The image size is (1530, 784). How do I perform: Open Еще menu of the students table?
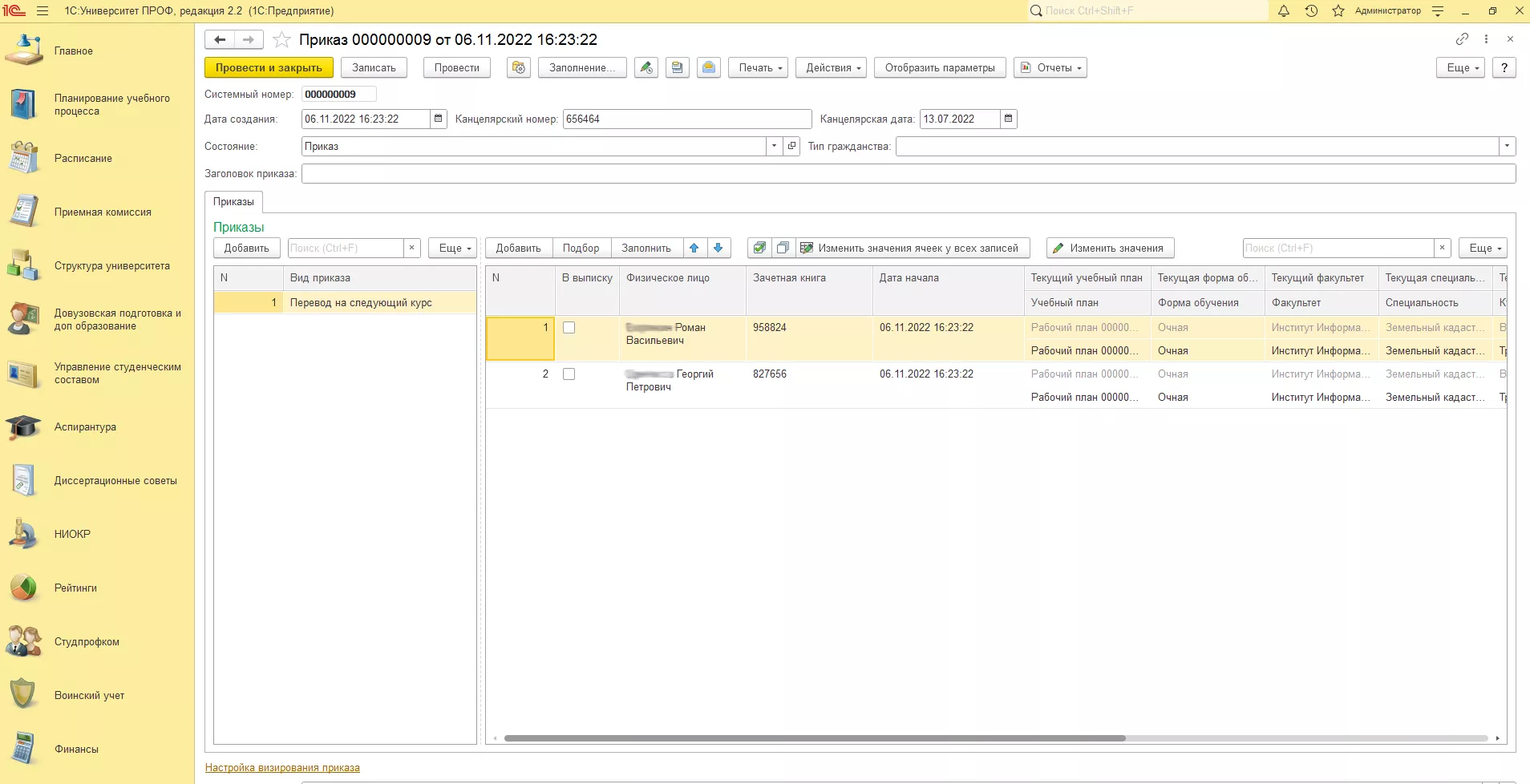(1483, 249)
